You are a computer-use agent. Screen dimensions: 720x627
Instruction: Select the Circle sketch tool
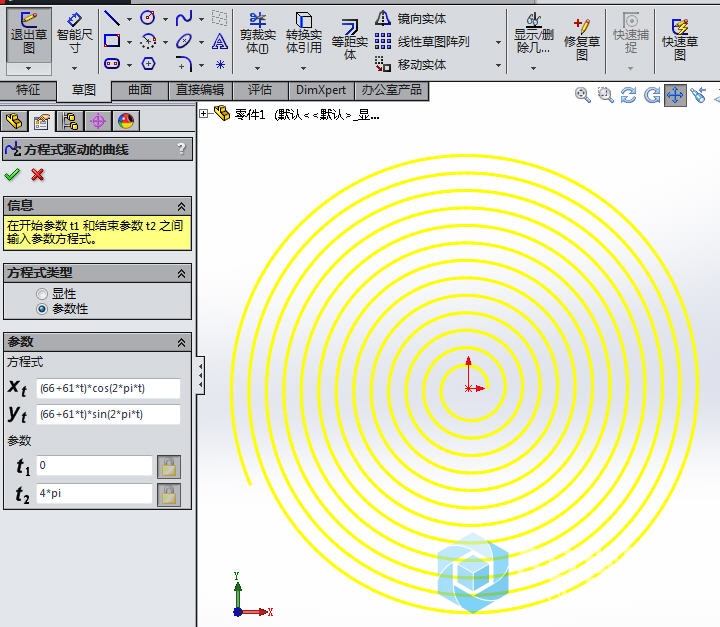click(x=148, y=18)
